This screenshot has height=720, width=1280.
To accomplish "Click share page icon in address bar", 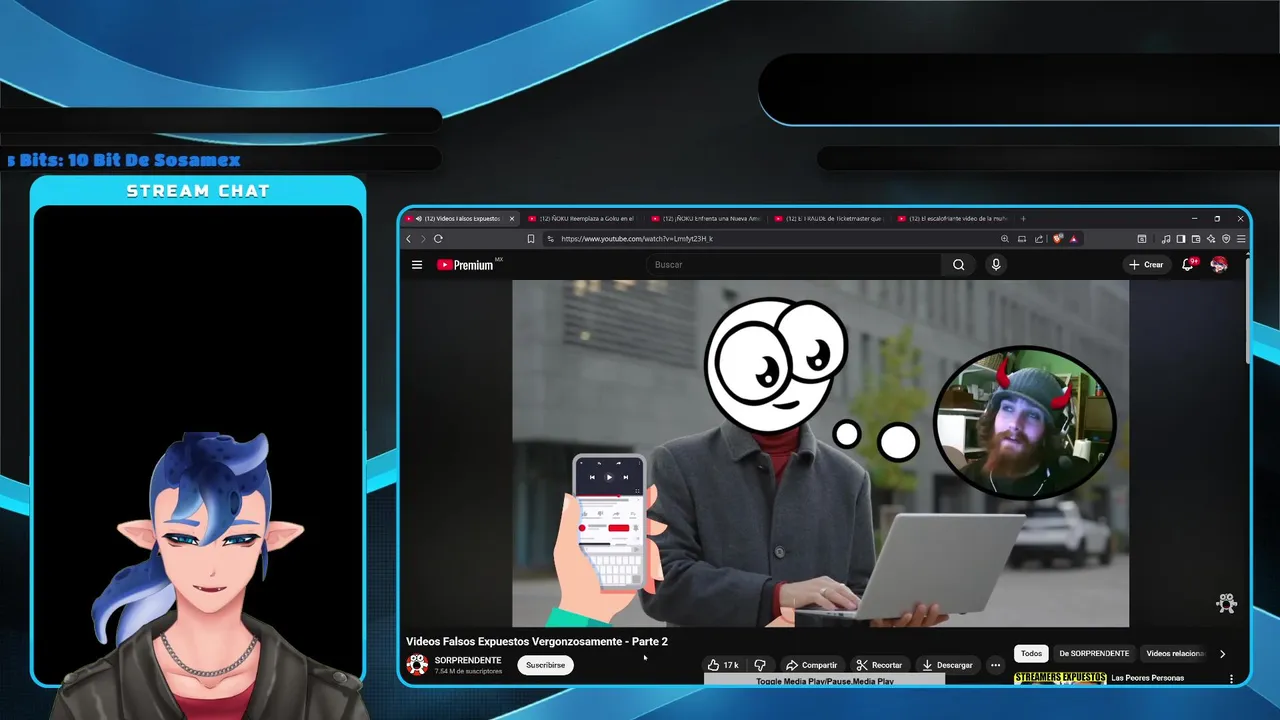I will [1039, 239].
